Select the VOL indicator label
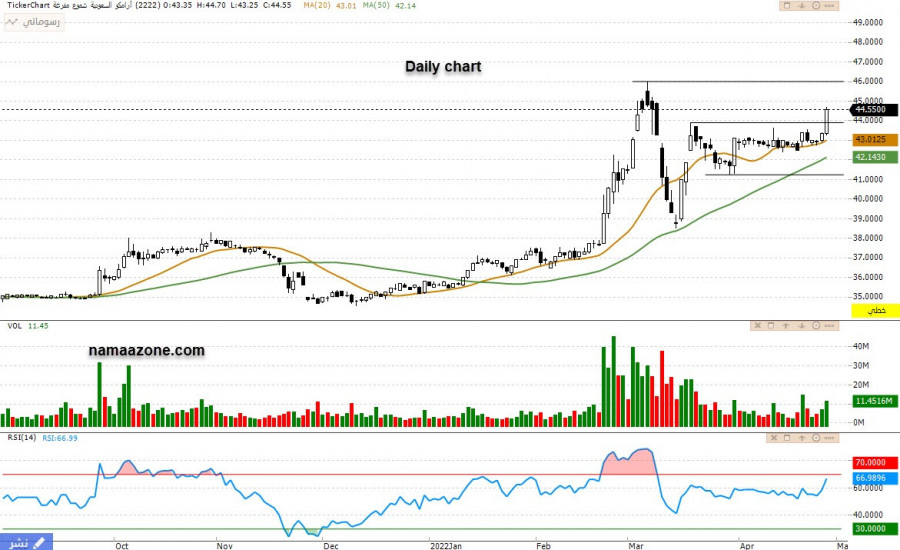900x550 pixels. [14, 326]
